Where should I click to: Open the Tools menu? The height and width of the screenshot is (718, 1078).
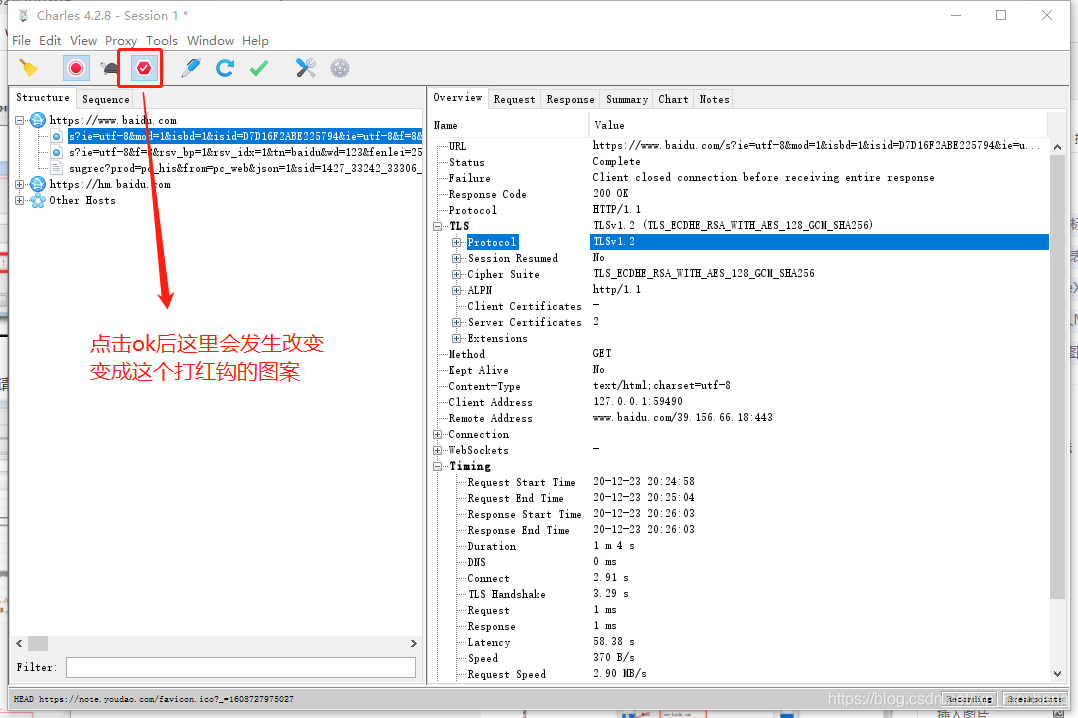point(162,41)
